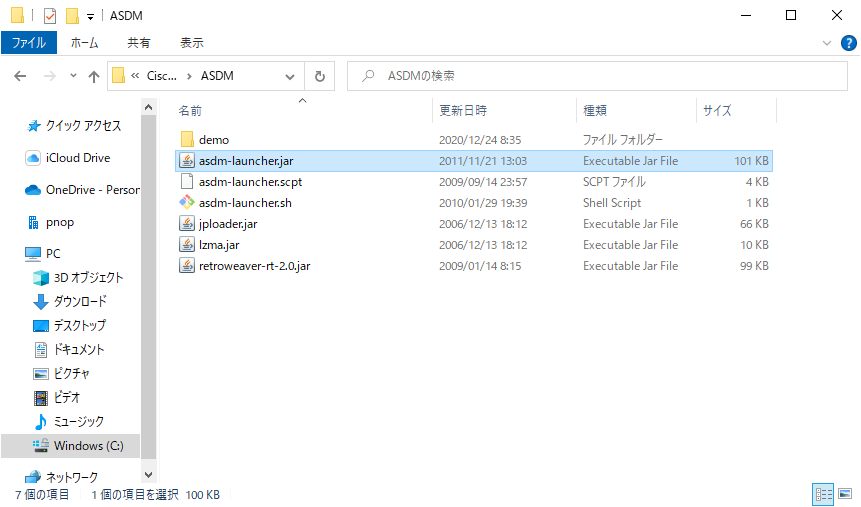
Task: Select the asdm-launcher.scpt file icon
Action: pos(187,182)
